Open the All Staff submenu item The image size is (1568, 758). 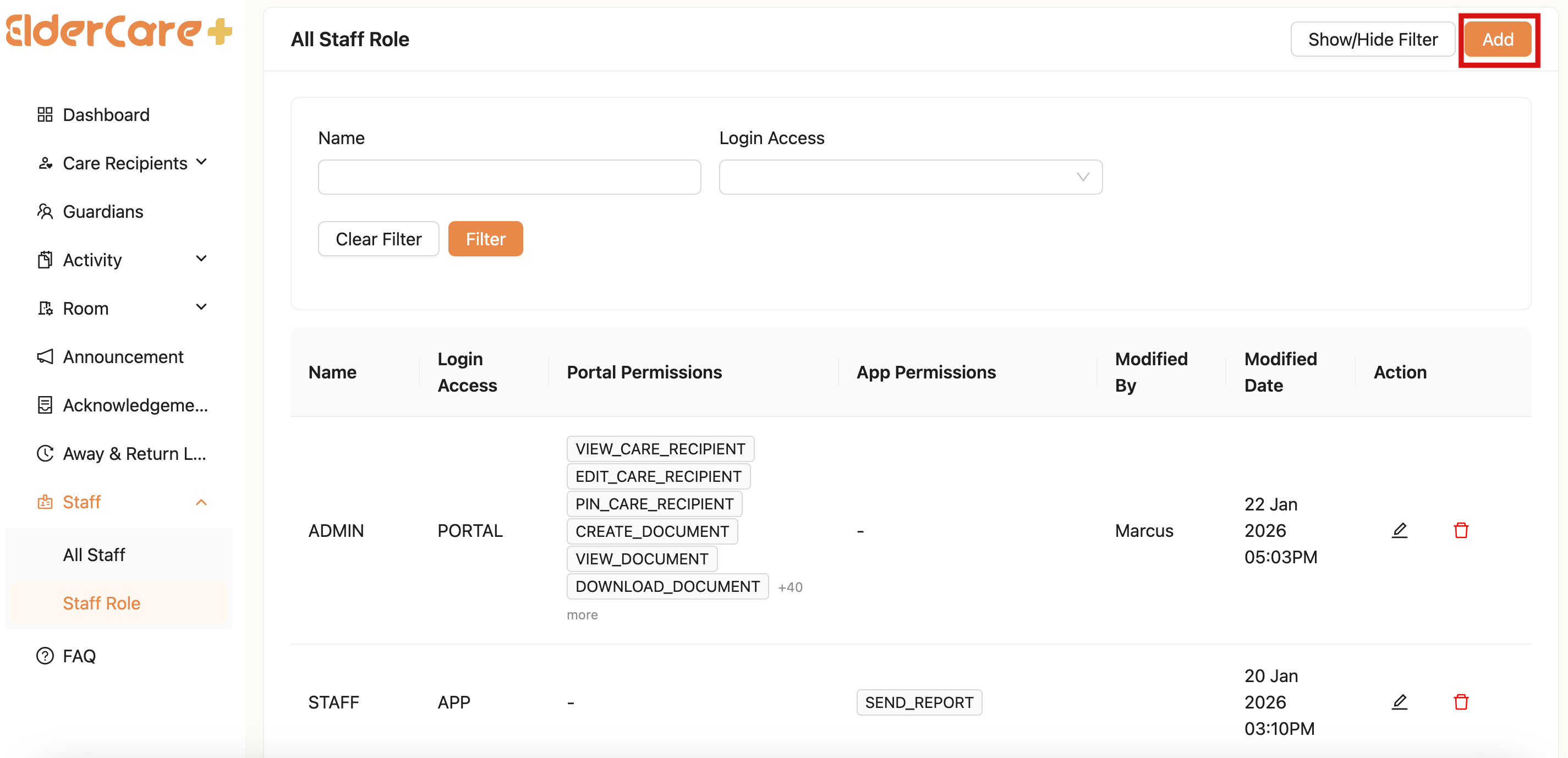pyautogui.click(x=94, y=554)
